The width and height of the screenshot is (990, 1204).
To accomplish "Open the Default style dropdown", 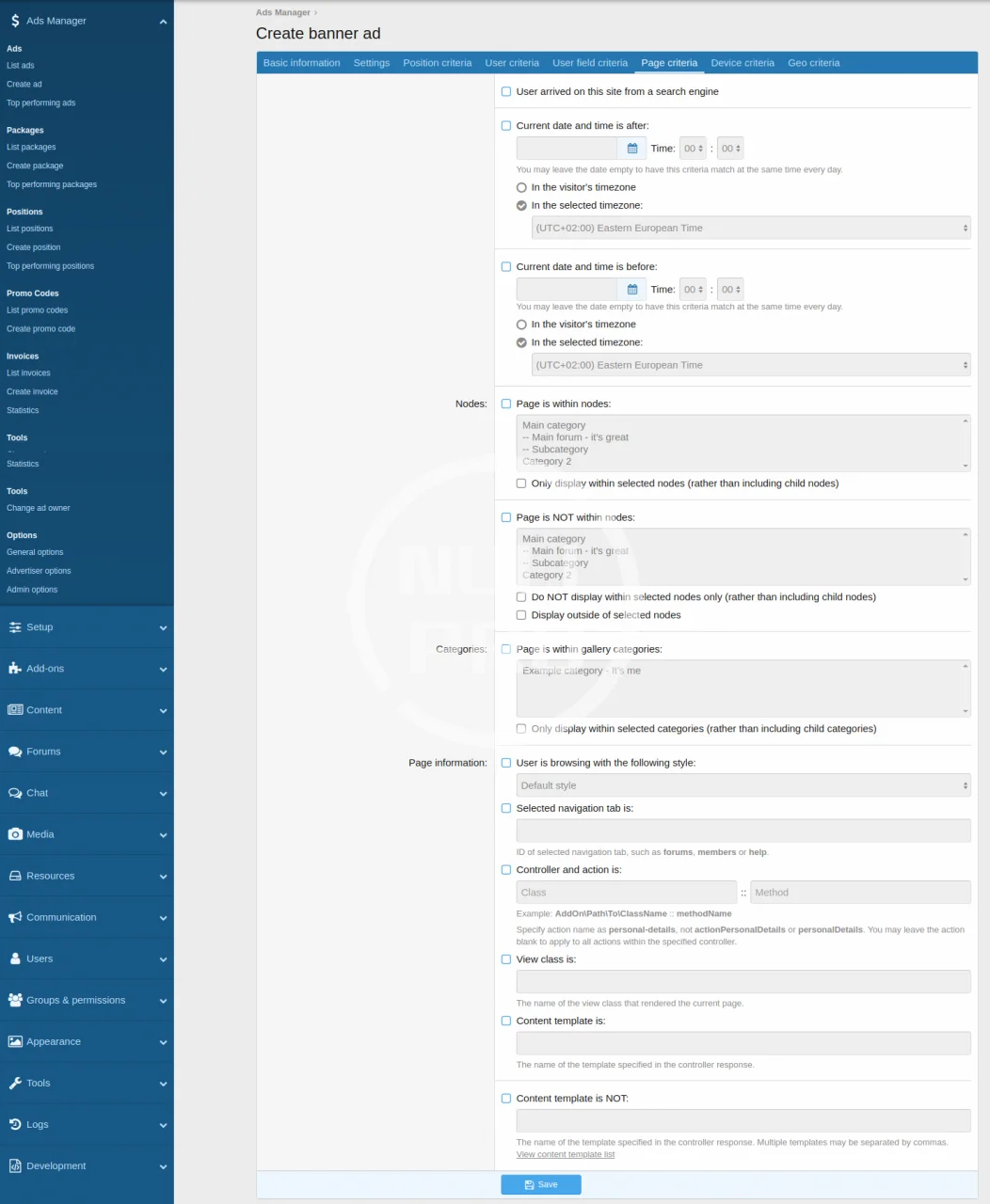I will (x=742, y=785).
